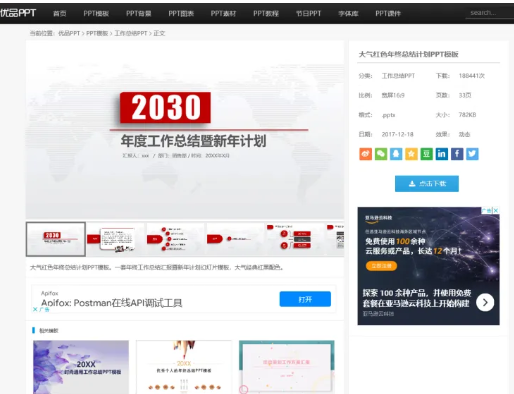
Task: Click the yellow star Qzone share icon
Action: click(411, 154)
